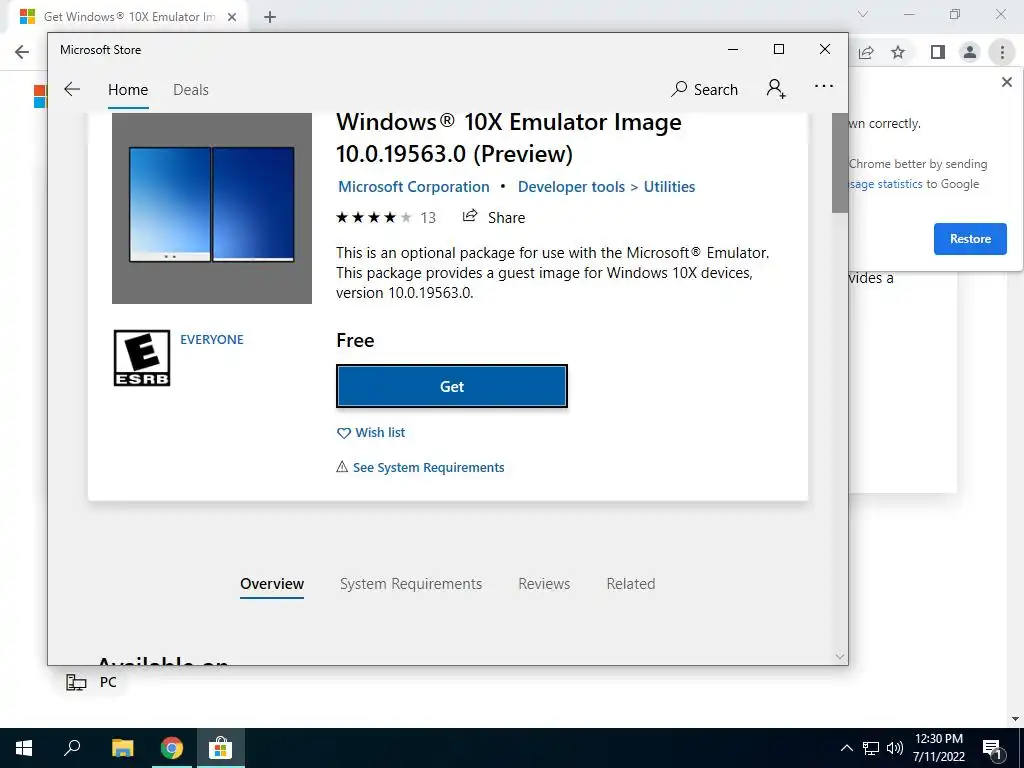This screenshot has width=1024, height=768.
Task: Open the Store three-dots more menu
Action: pos(824,86)
